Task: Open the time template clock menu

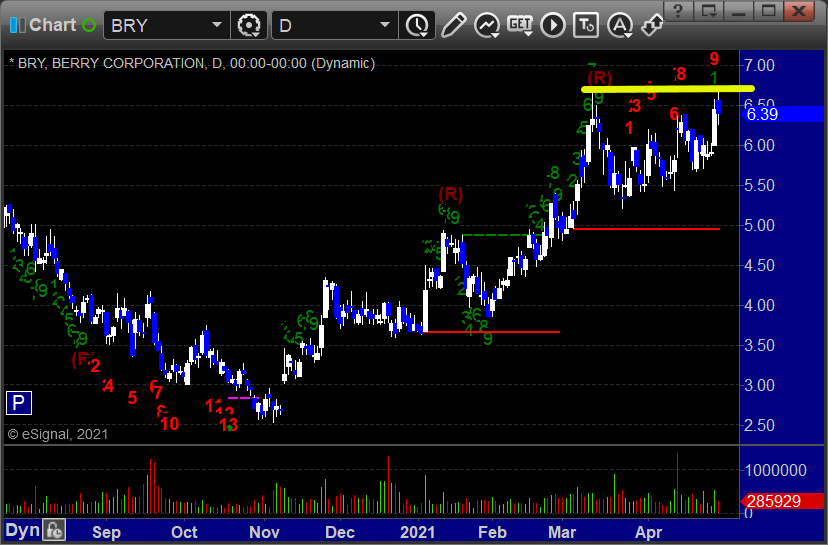Action: [x=418, y=25]
